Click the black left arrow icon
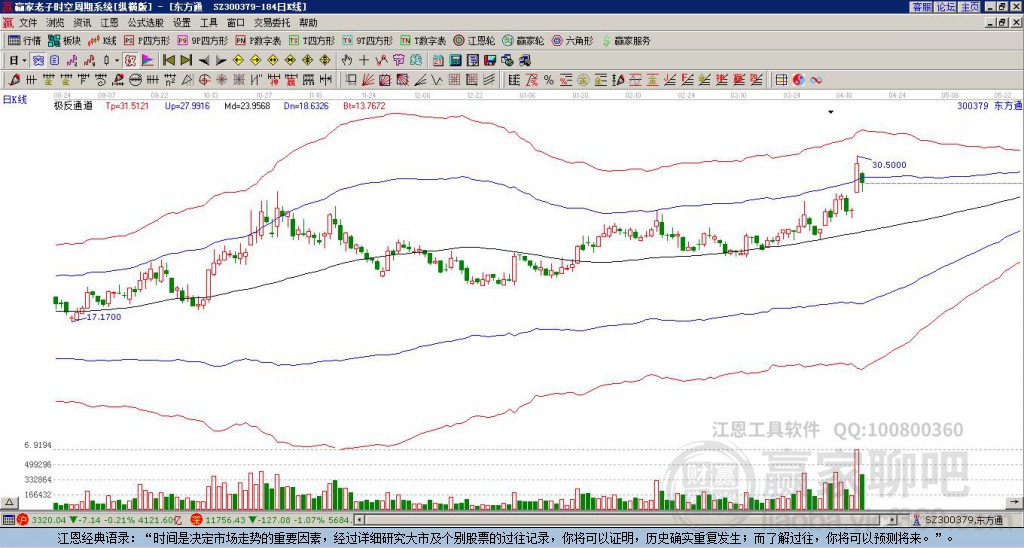 point(203,60)
